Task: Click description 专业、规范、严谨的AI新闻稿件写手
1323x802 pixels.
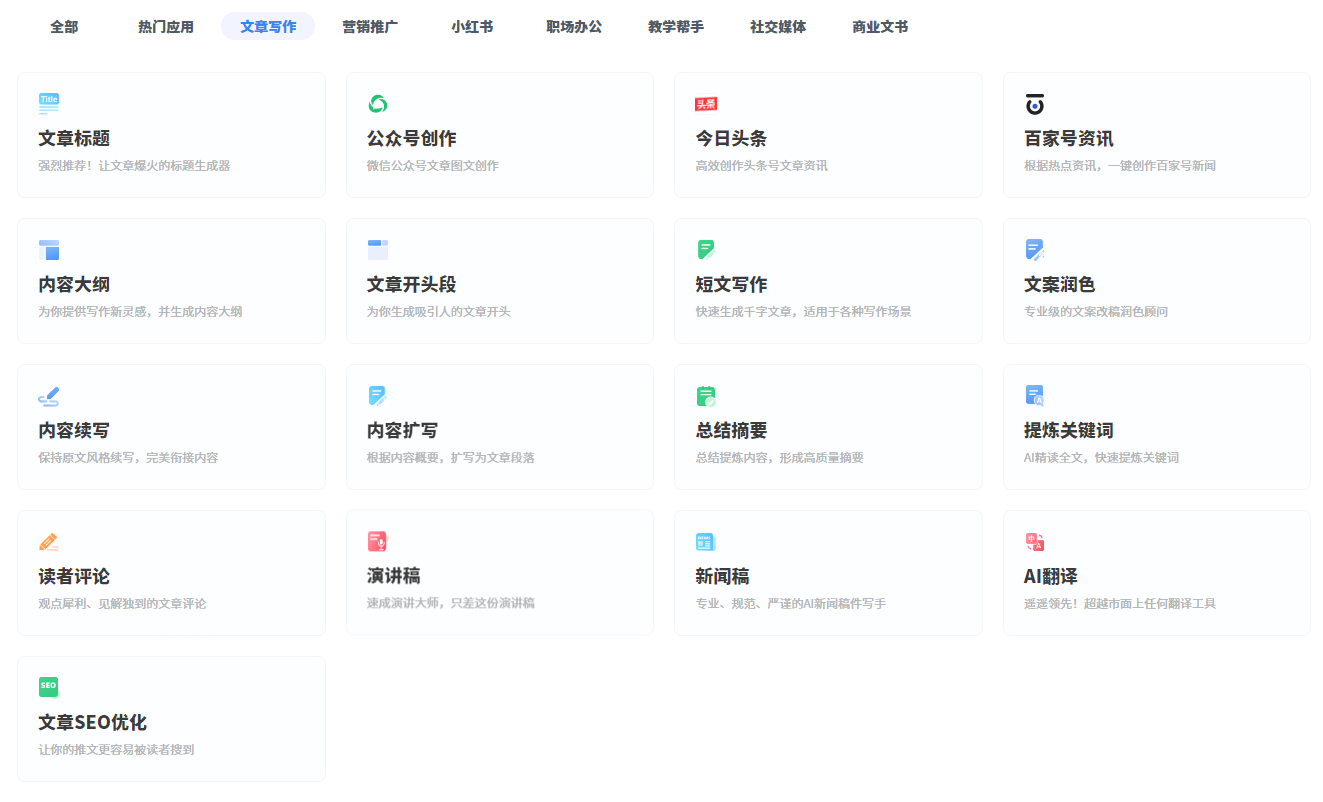Action: pos(790,604)
